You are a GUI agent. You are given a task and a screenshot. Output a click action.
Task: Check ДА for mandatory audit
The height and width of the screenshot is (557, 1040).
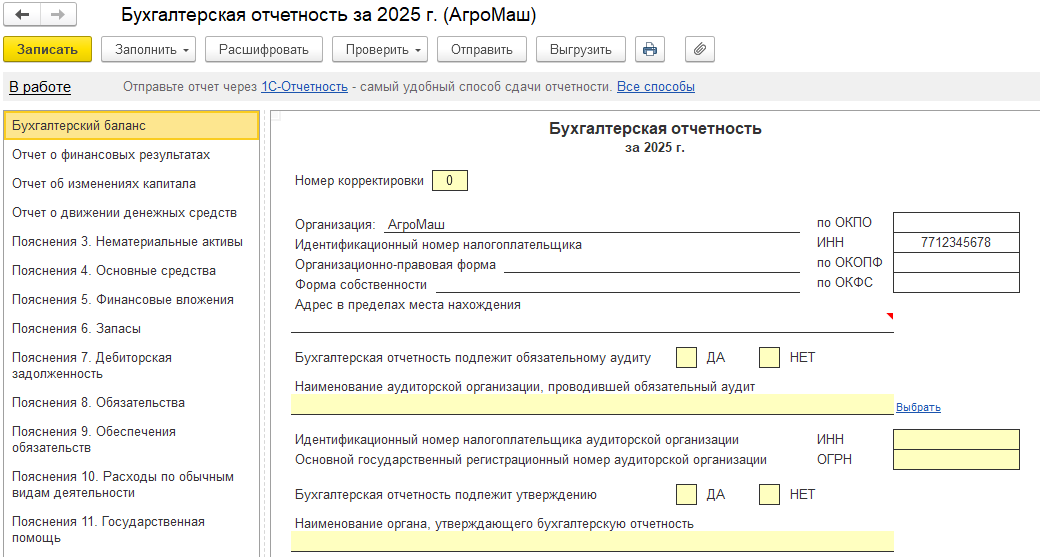pyautogui.click(x=686, y=357)
